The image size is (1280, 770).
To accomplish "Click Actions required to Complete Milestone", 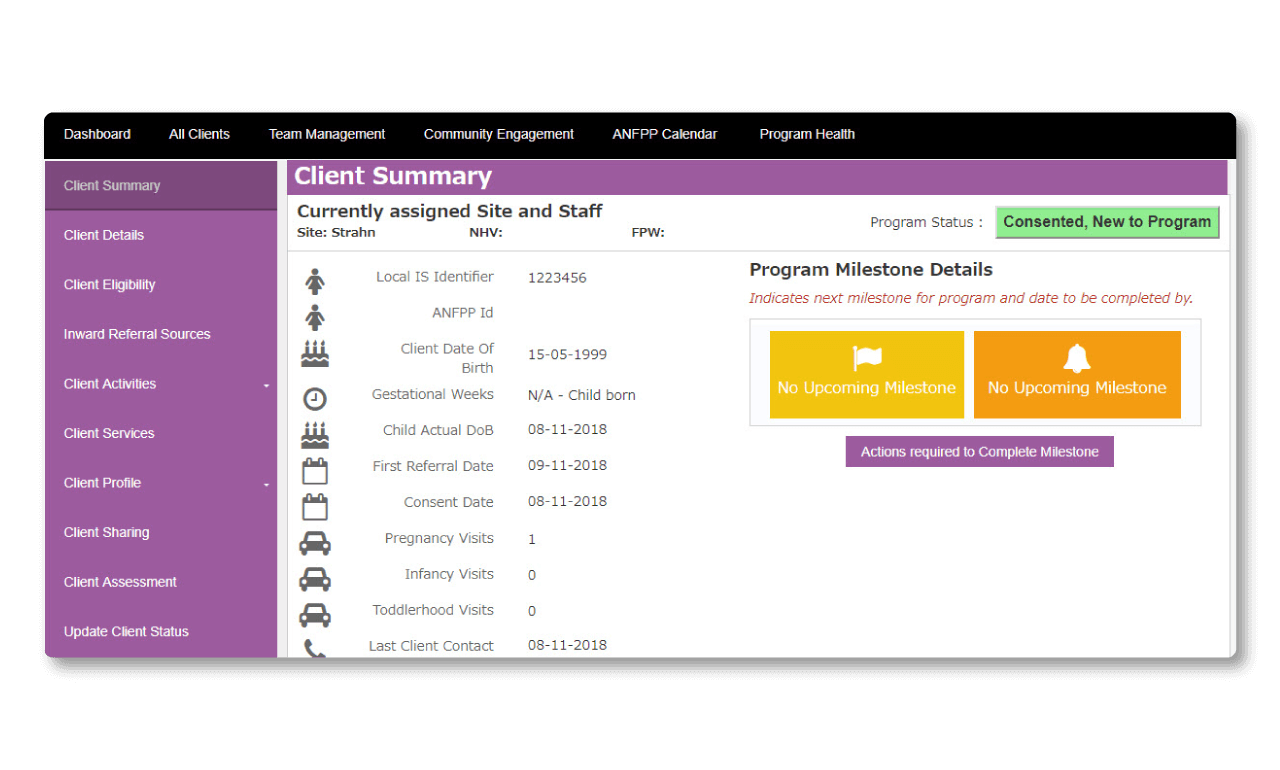I will click(x=979, y=451).
